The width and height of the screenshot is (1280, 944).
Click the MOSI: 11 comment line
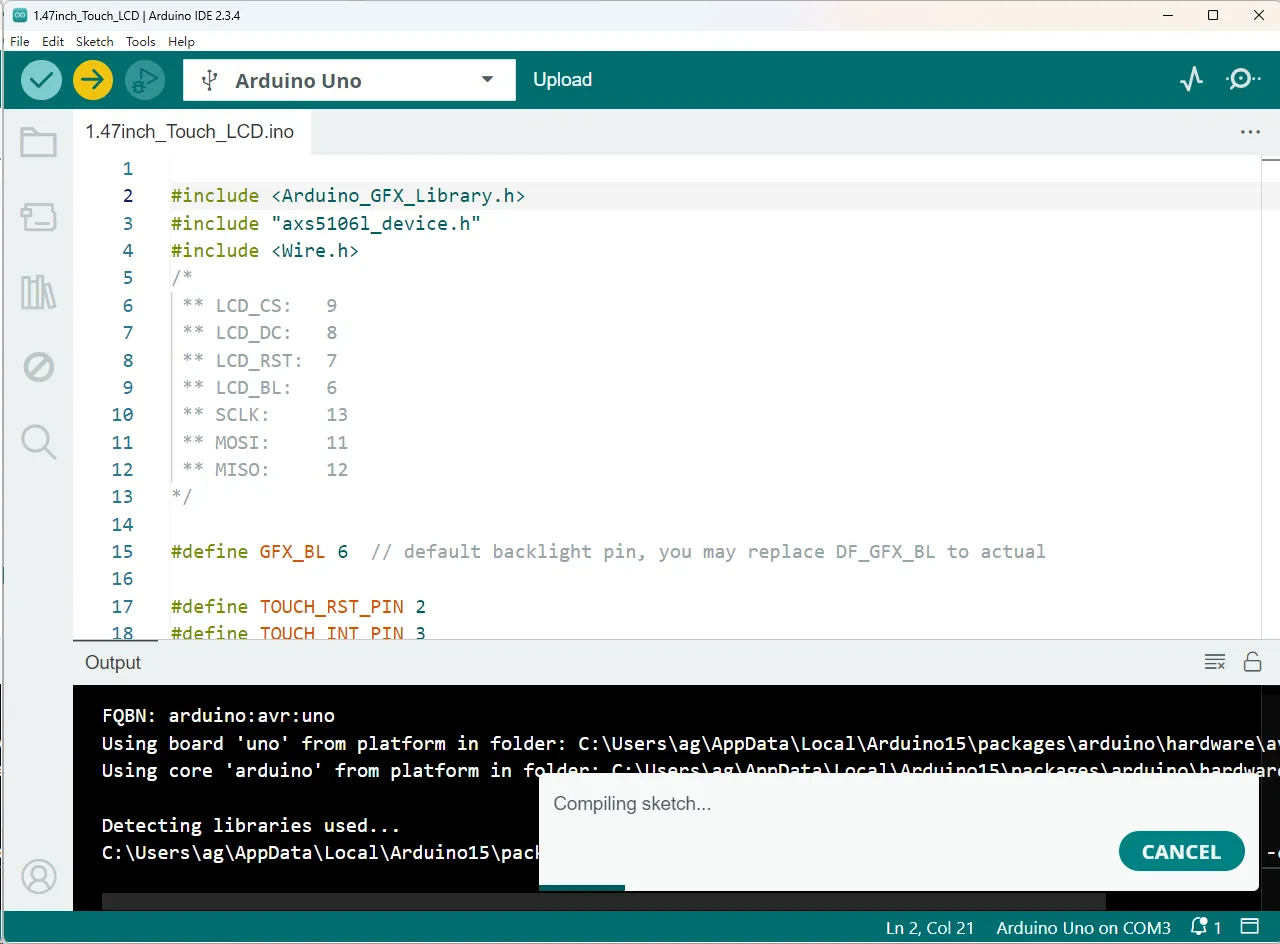point(265,442)
